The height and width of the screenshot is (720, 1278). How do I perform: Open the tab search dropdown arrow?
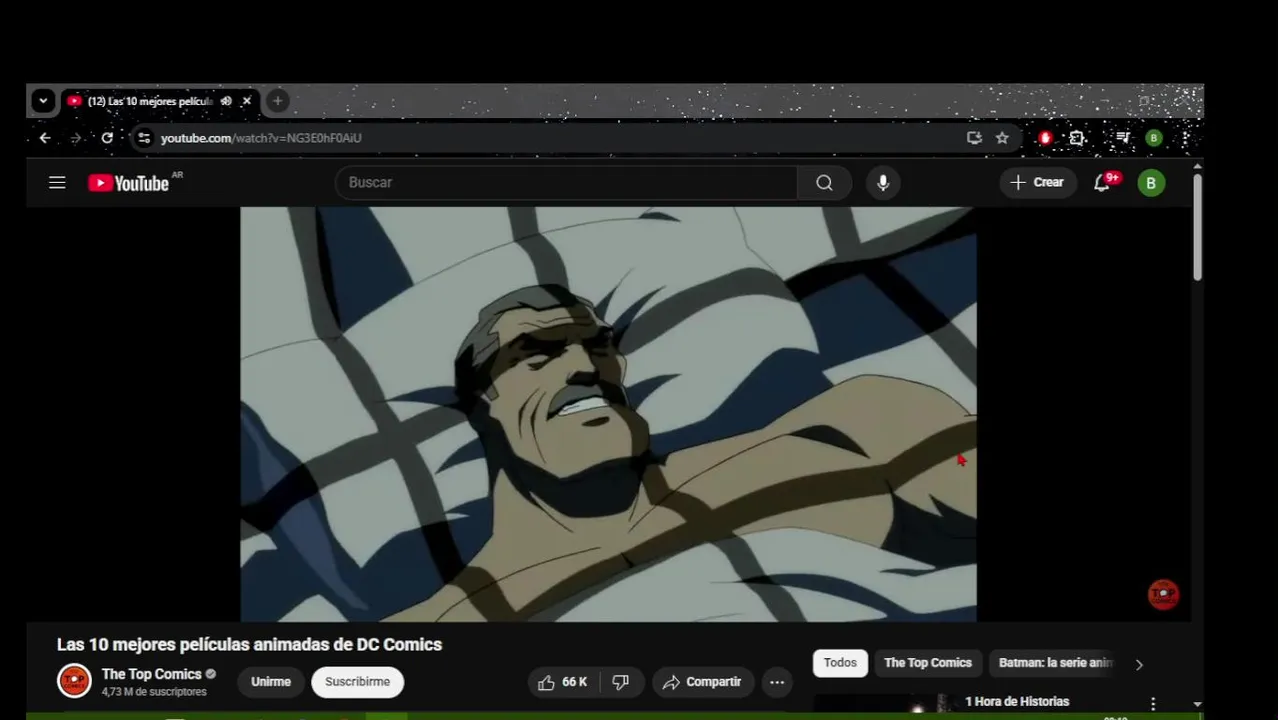pyautogui.click(x=42, y=101)
